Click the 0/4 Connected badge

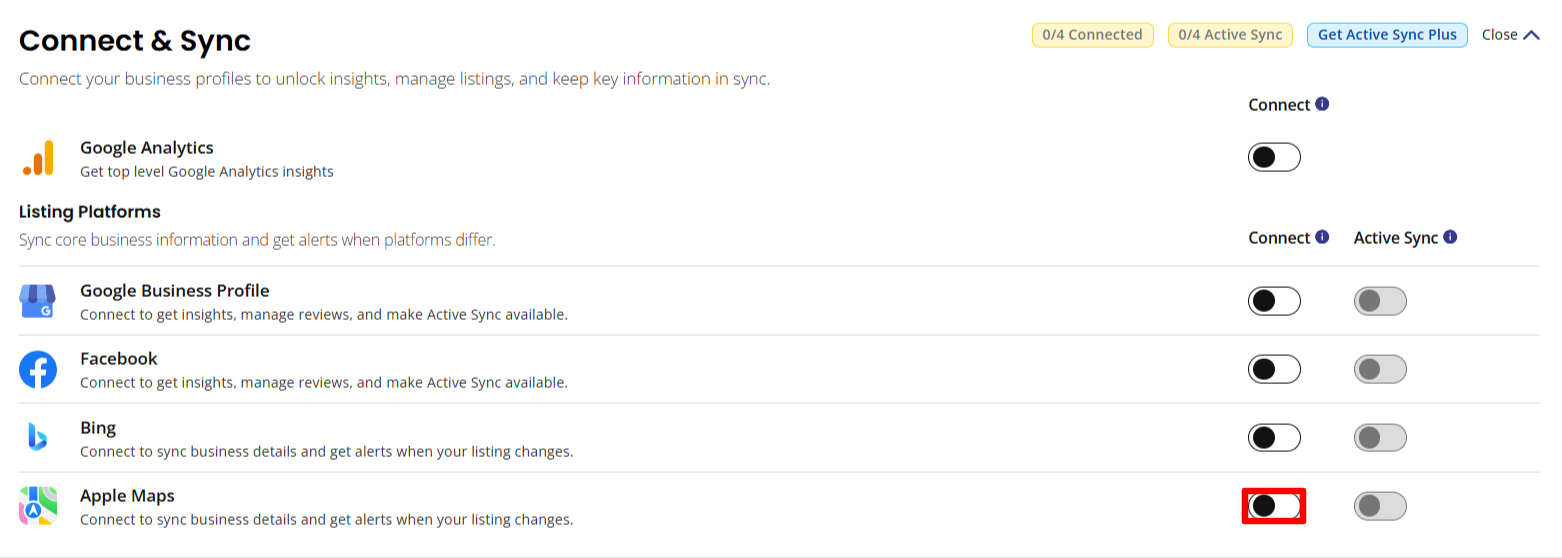tap(1092, 35)
